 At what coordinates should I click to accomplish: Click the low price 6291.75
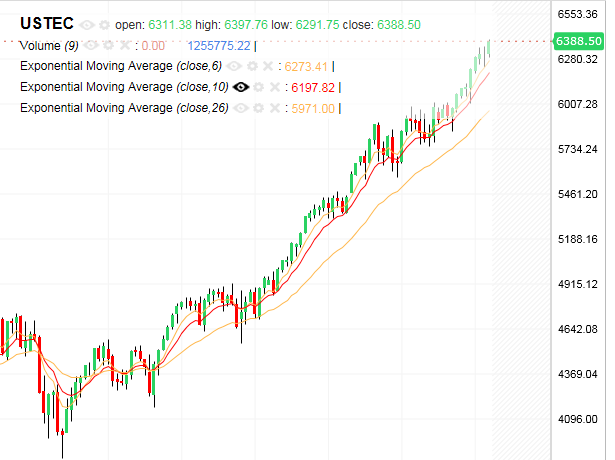[317, 25]
